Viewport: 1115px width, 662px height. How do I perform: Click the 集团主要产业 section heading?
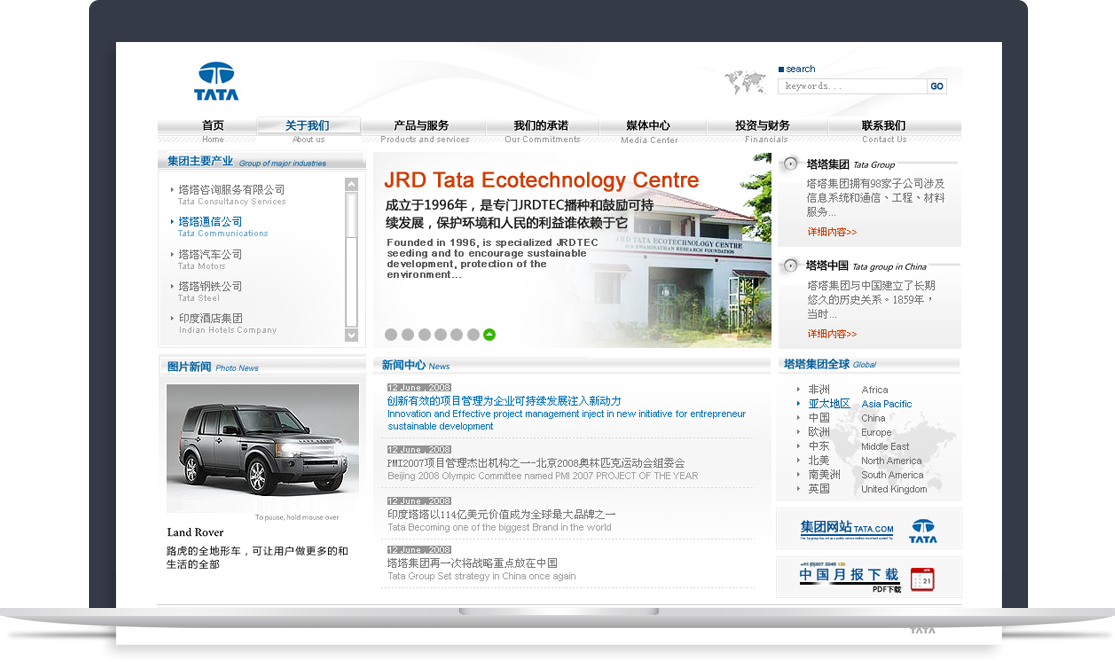(247, 161)
